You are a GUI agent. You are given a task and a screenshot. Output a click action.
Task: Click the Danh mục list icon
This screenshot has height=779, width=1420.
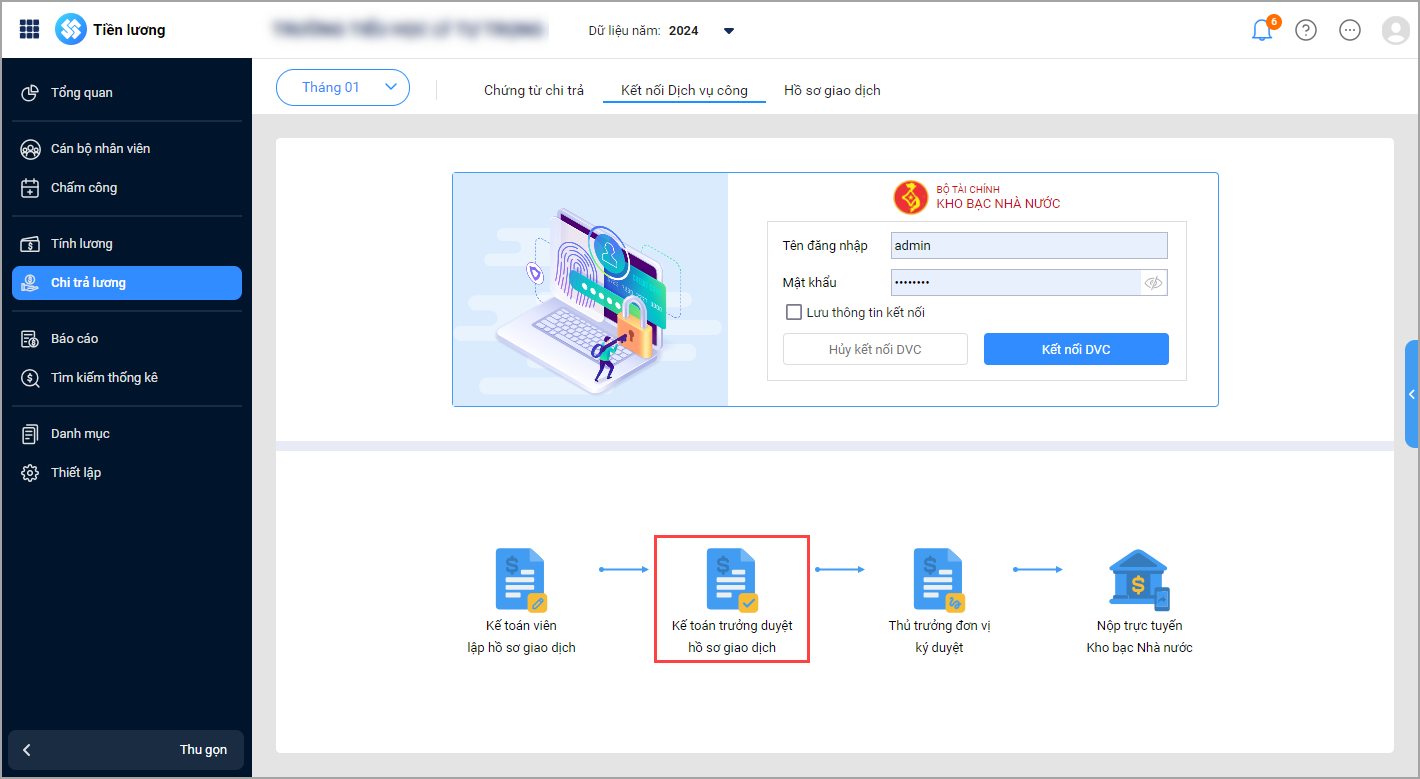tap(30, 434)
